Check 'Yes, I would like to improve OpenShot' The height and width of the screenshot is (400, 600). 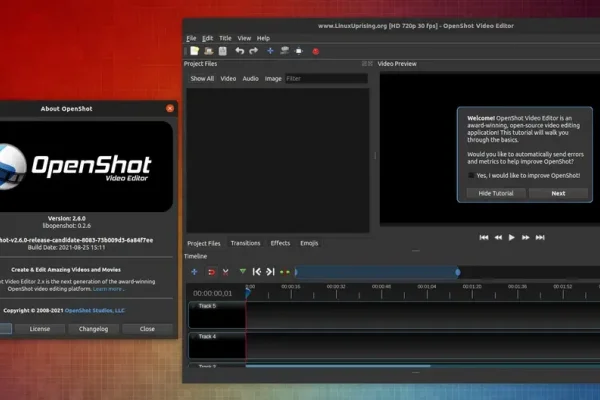pyautogui.click(x=471, y=175)
